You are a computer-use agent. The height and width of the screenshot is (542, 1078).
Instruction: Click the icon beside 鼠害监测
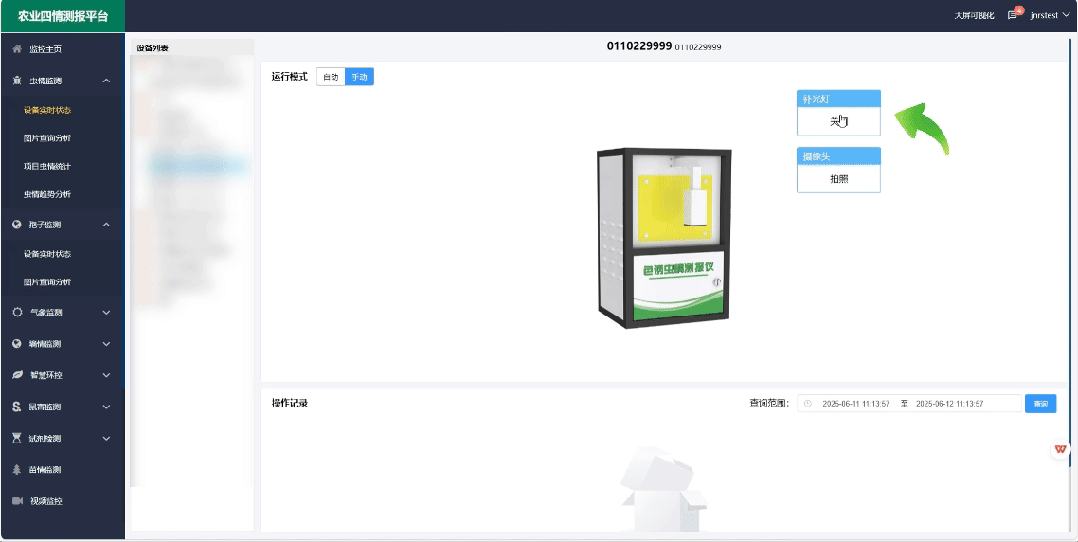pyautogui.click(x=17, y=407)
